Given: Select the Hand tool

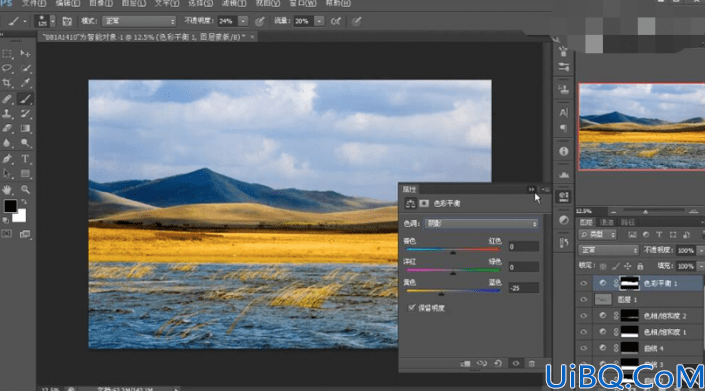Looking at the screenshot, I should tap(7, 189).
